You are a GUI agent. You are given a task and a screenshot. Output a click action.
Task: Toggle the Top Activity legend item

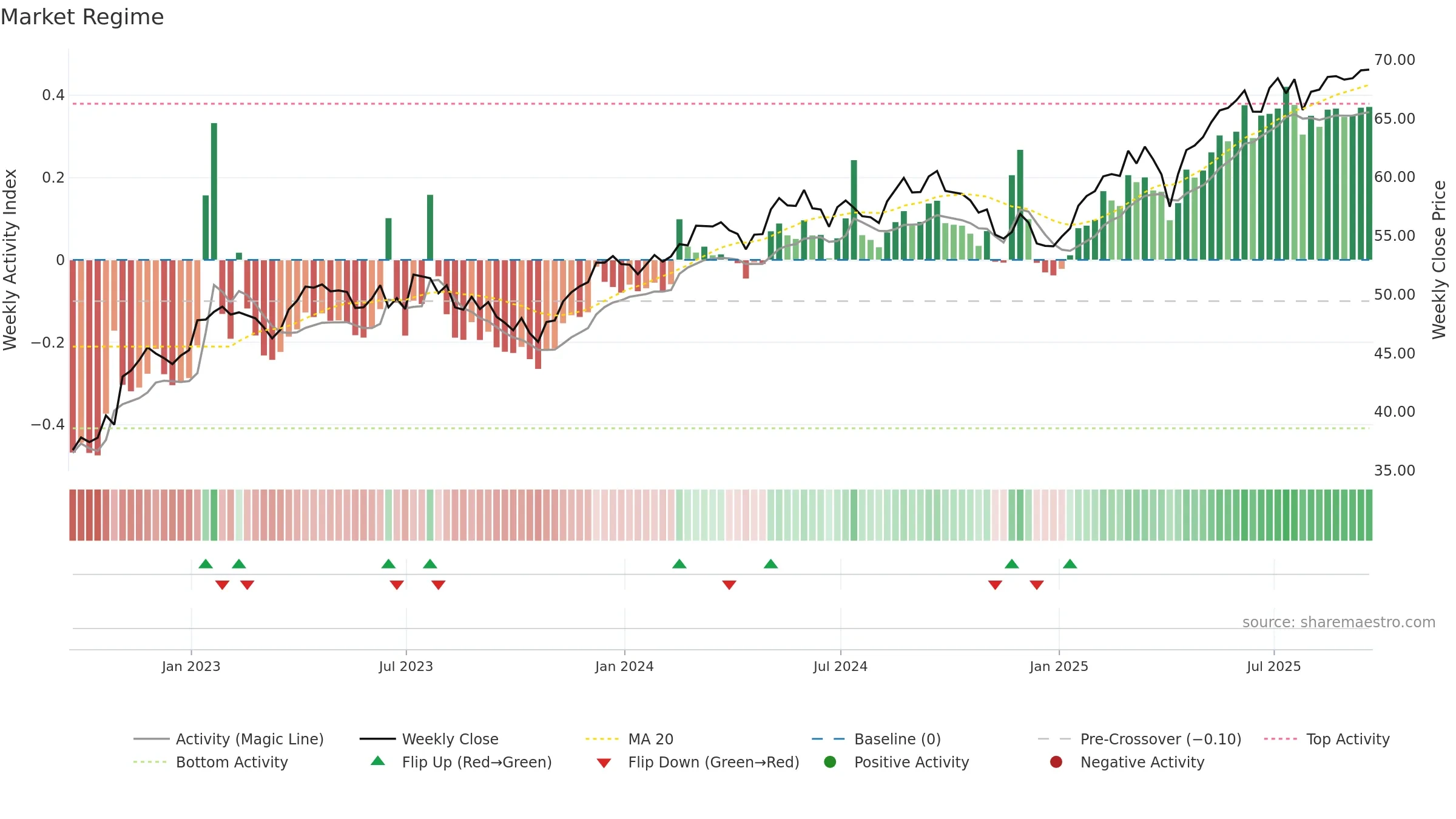(1327, 739)
